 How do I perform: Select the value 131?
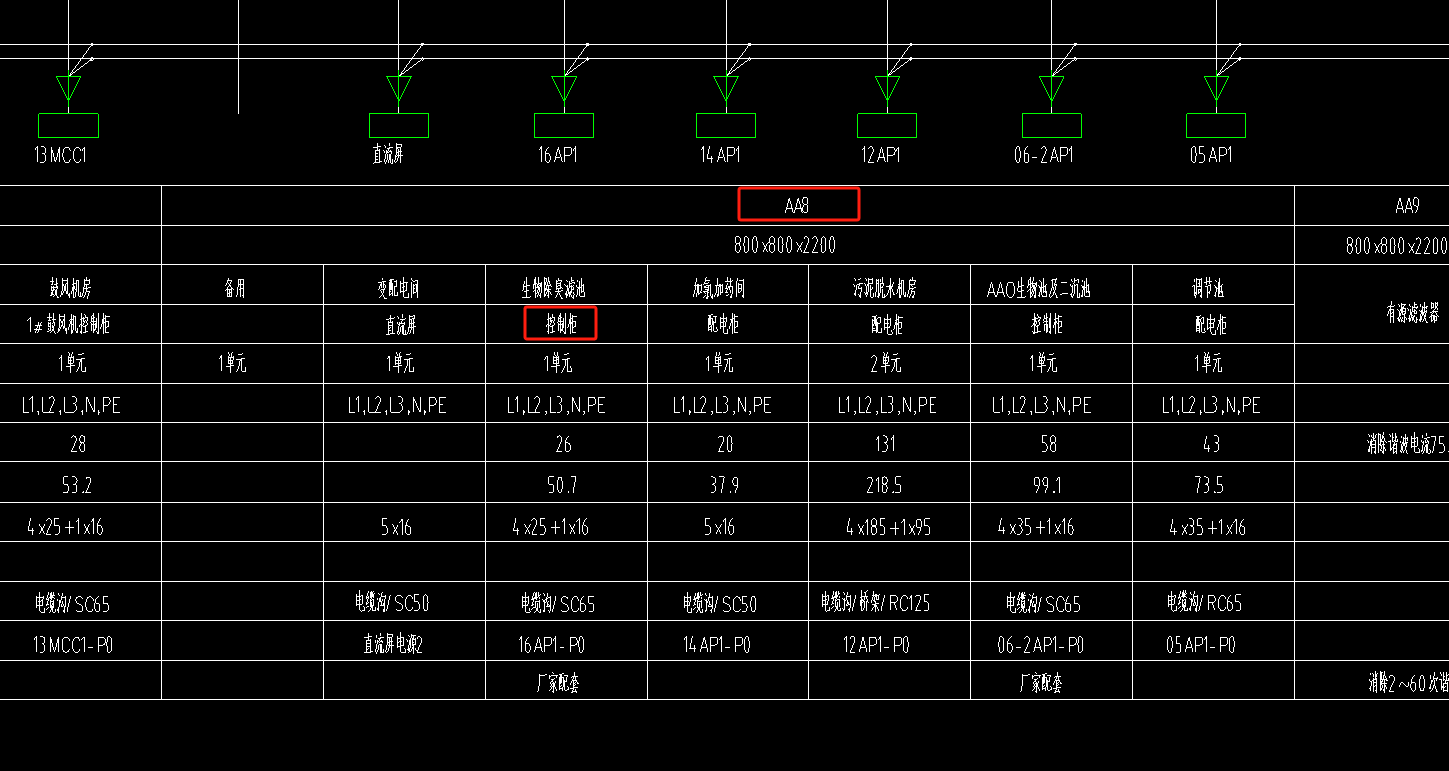[x=884, y=444]
